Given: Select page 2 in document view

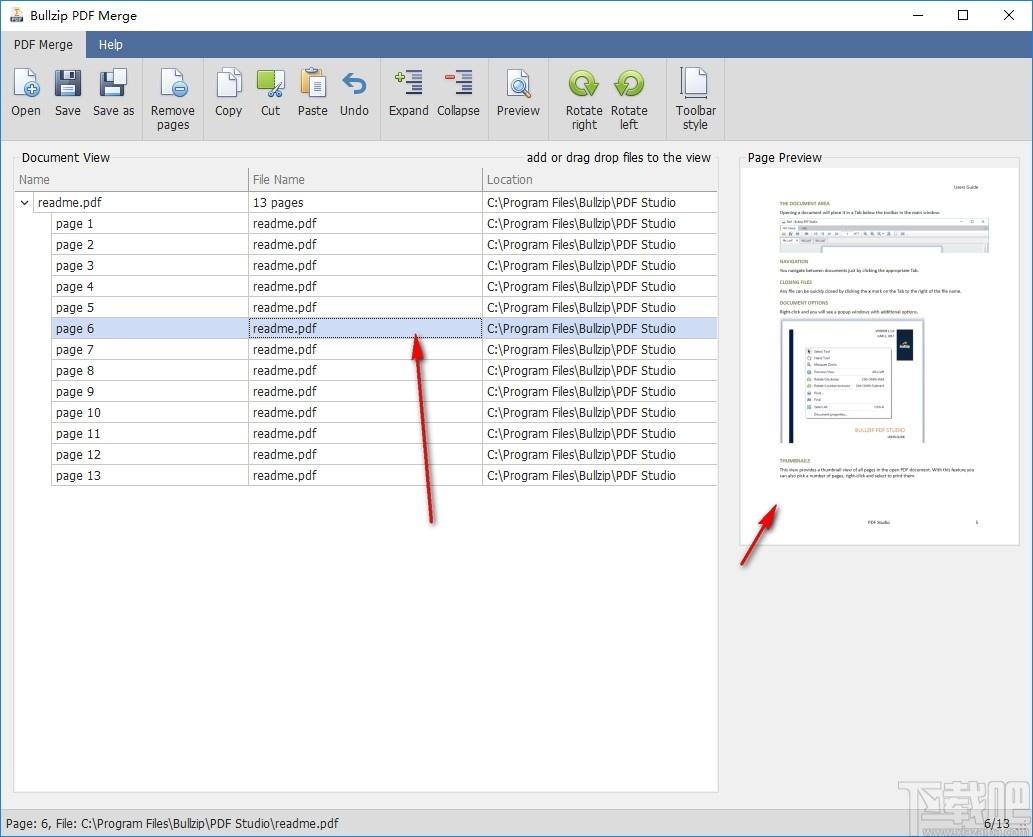Looking at the screenshot, I should [x=384, y=245].
